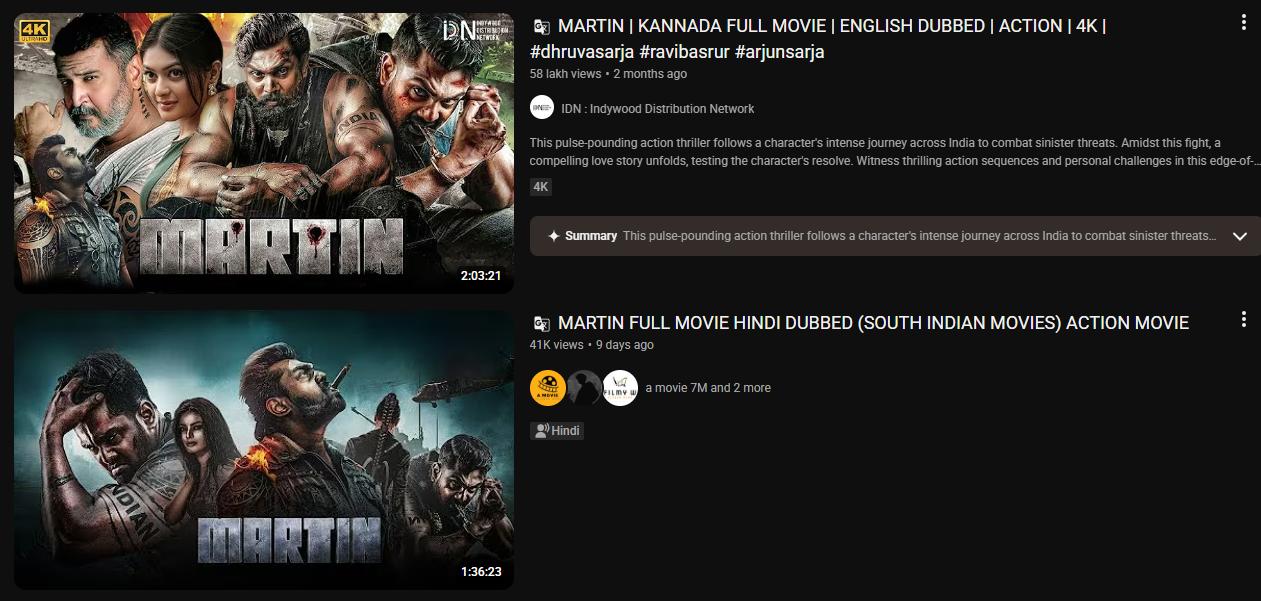Click the "a movie 7M and 2 more" text
Image resolution: width=1261 pixels, height=601 pixels.
(708, 388)
